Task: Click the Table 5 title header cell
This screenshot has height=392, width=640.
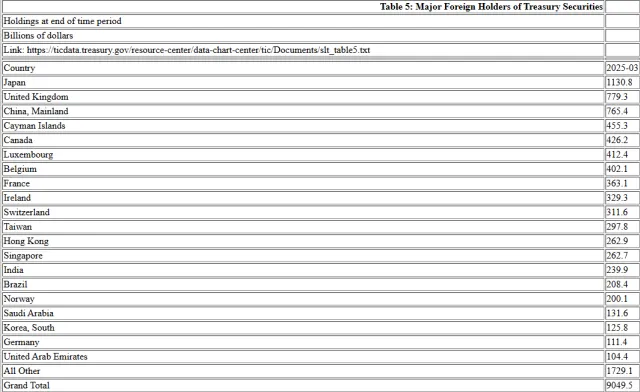Action: coord(303,7)
